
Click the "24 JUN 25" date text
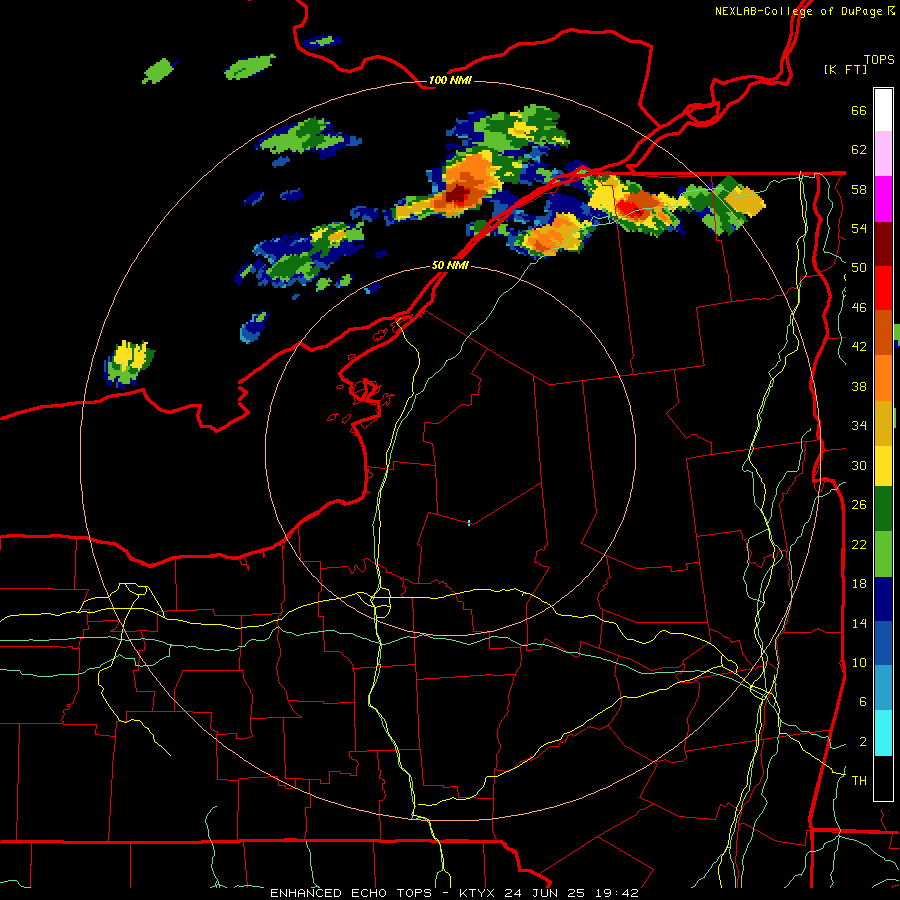tap(544, 893)
